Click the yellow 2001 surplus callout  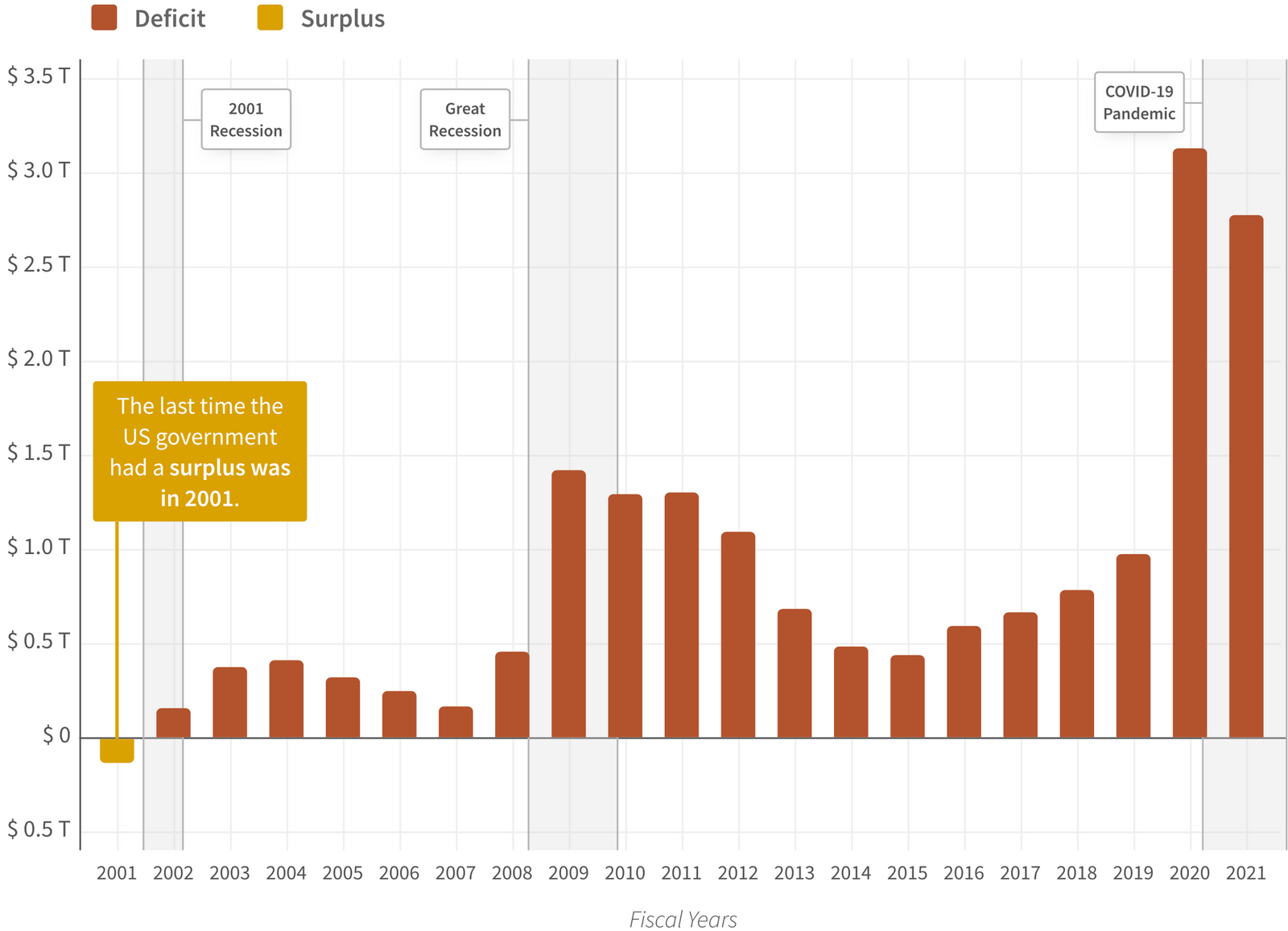200,451
